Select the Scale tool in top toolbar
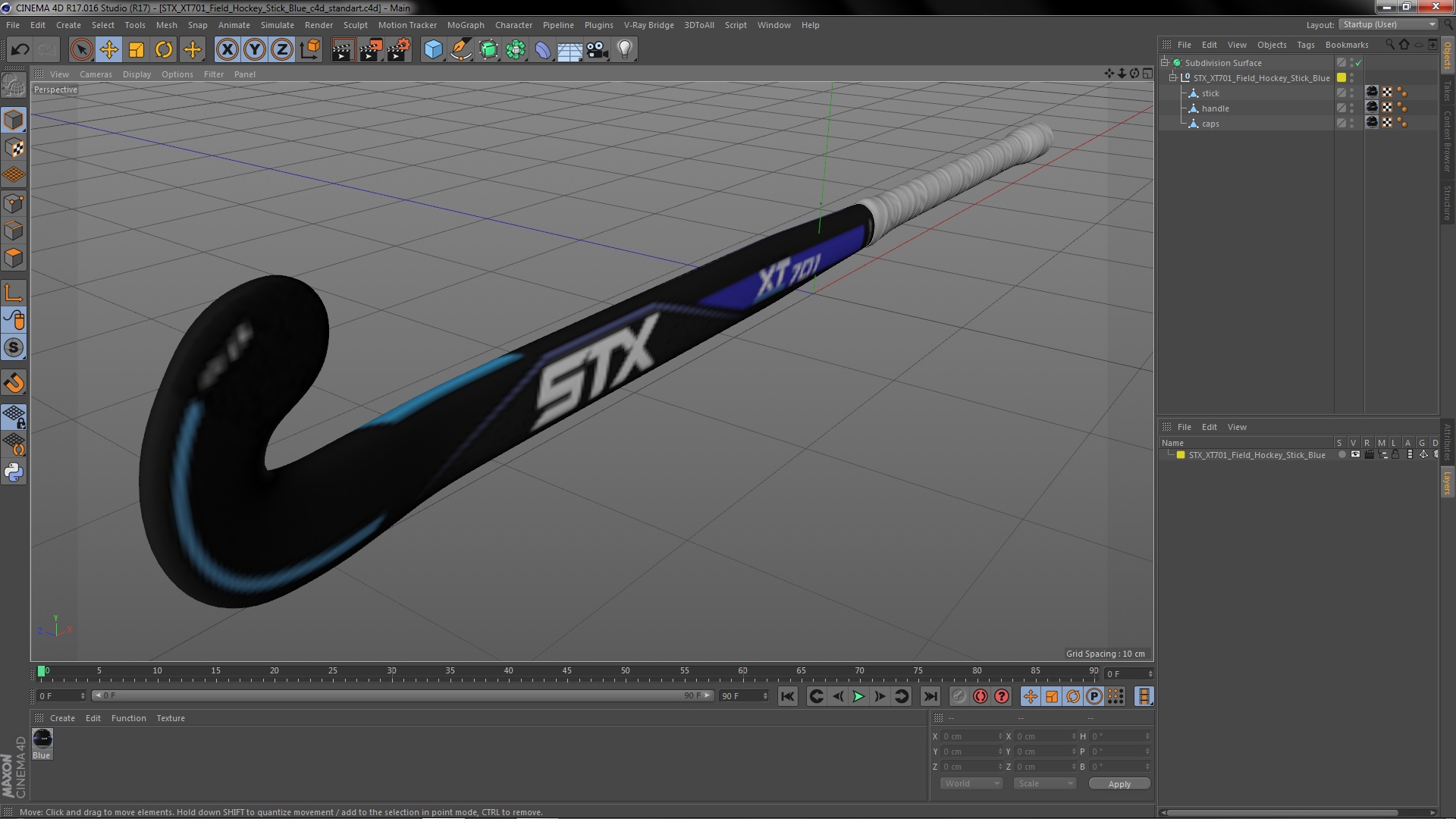 [136, 50]
